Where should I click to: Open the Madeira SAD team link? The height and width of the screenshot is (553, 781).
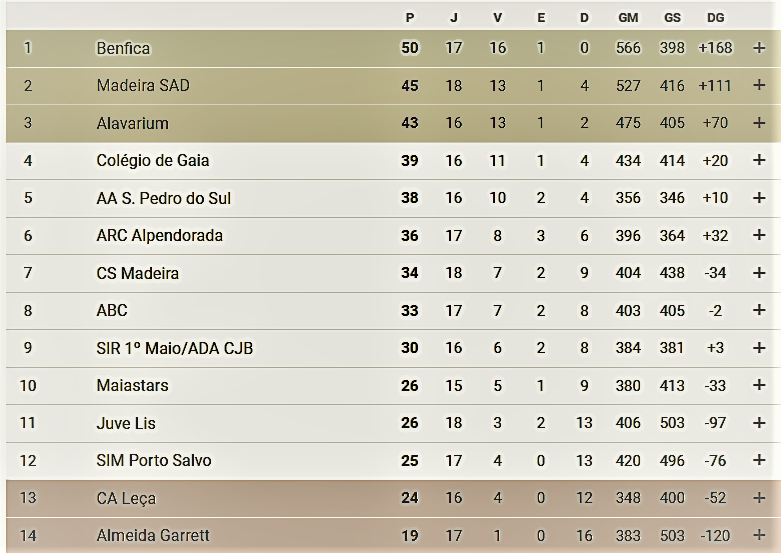click(x=143, y=86)
